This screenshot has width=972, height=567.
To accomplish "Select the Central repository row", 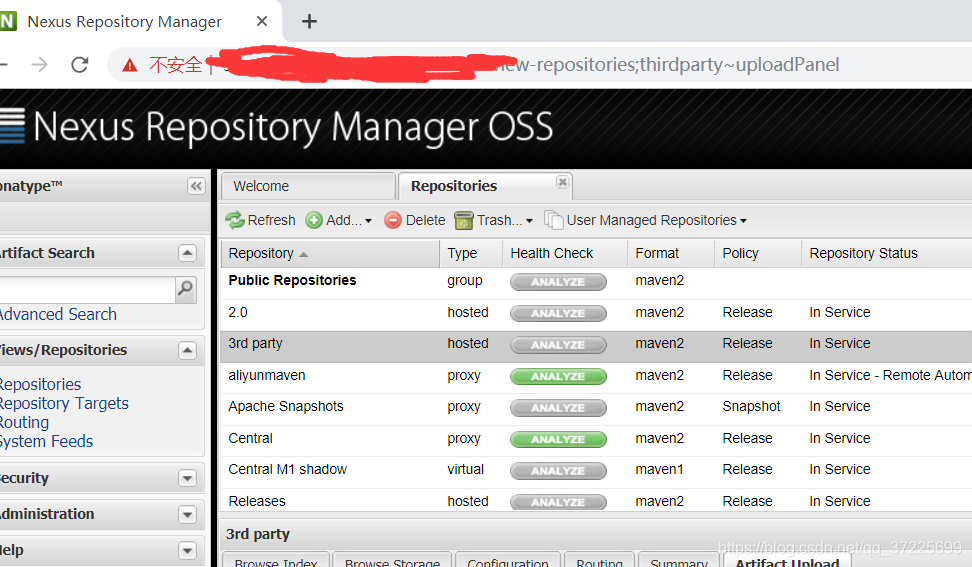I will [x=596, y=441].
